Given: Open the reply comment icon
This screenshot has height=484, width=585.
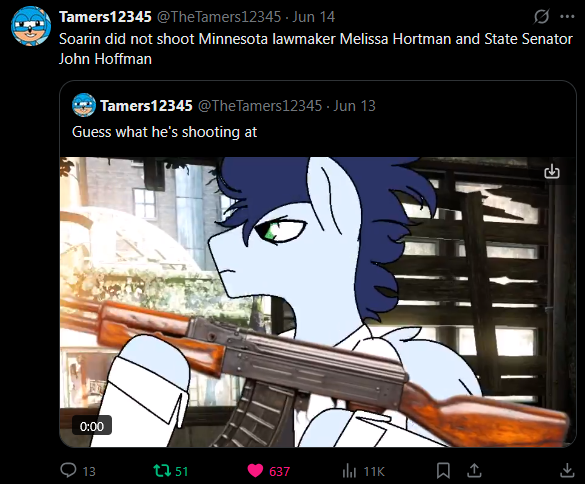Looking at the screenshot, I should [68, 471].
